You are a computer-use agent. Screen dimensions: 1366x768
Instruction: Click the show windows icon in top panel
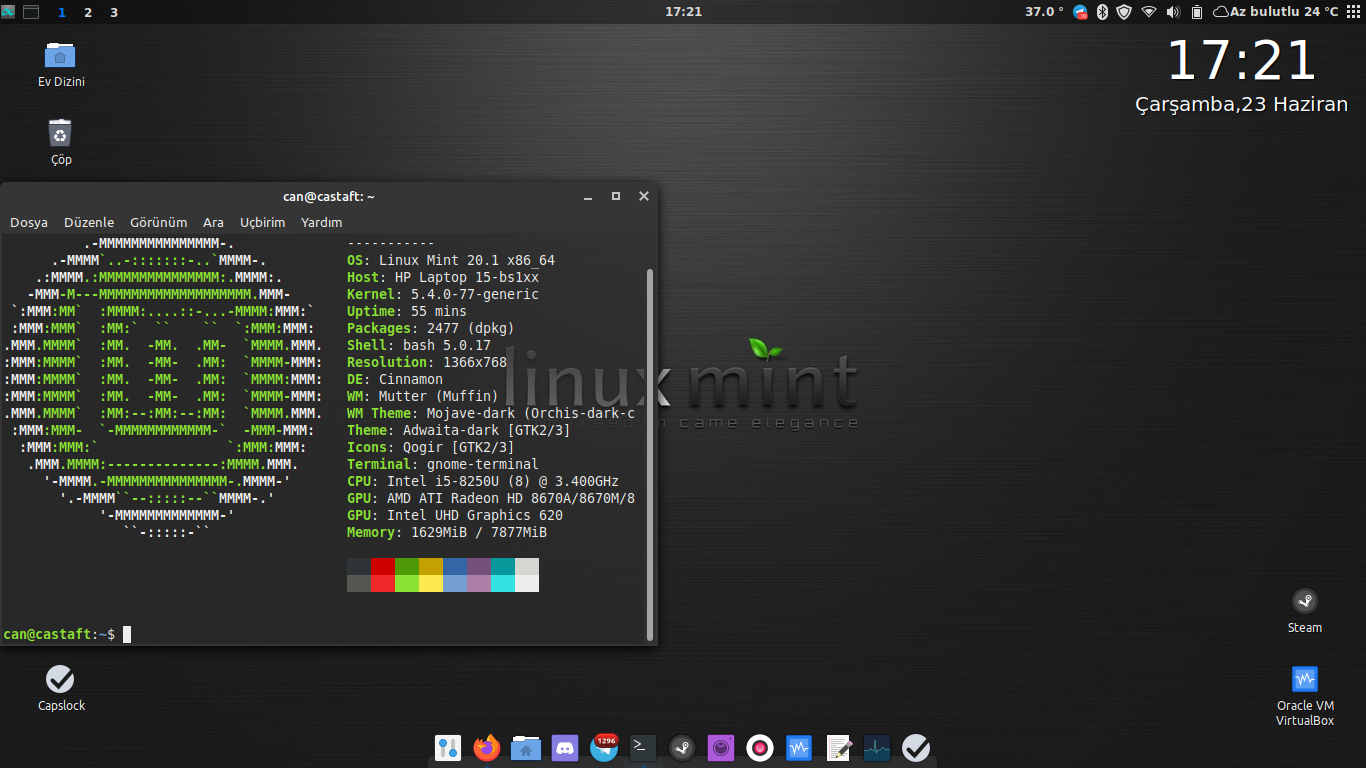tap(31, 12)
